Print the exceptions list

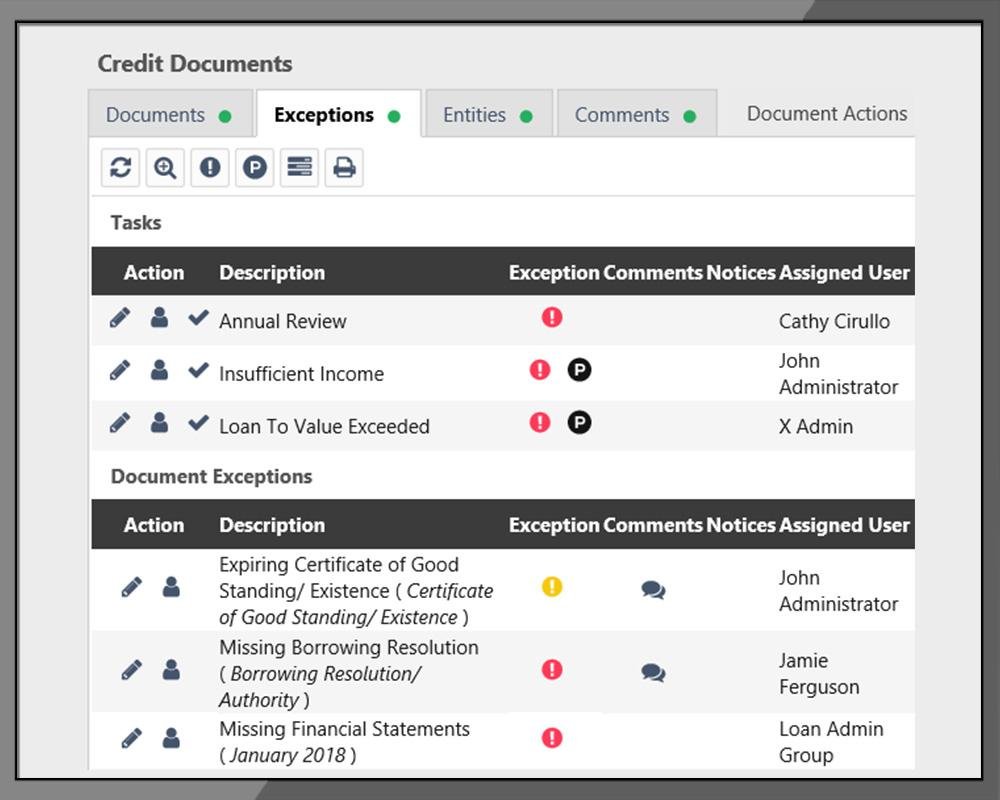pyautogui.click(x=344, y=167)
